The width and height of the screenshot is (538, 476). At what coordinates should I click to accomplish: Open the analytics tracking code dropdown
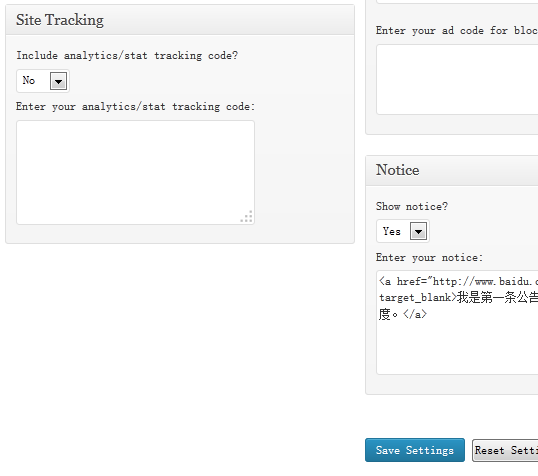(43, 81)
